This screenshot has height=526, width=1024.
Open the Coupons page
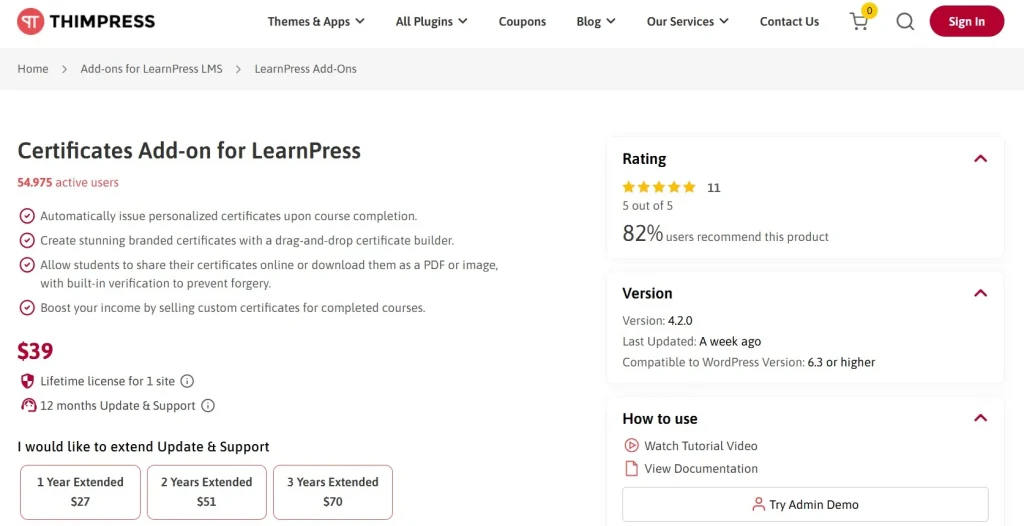522,22
